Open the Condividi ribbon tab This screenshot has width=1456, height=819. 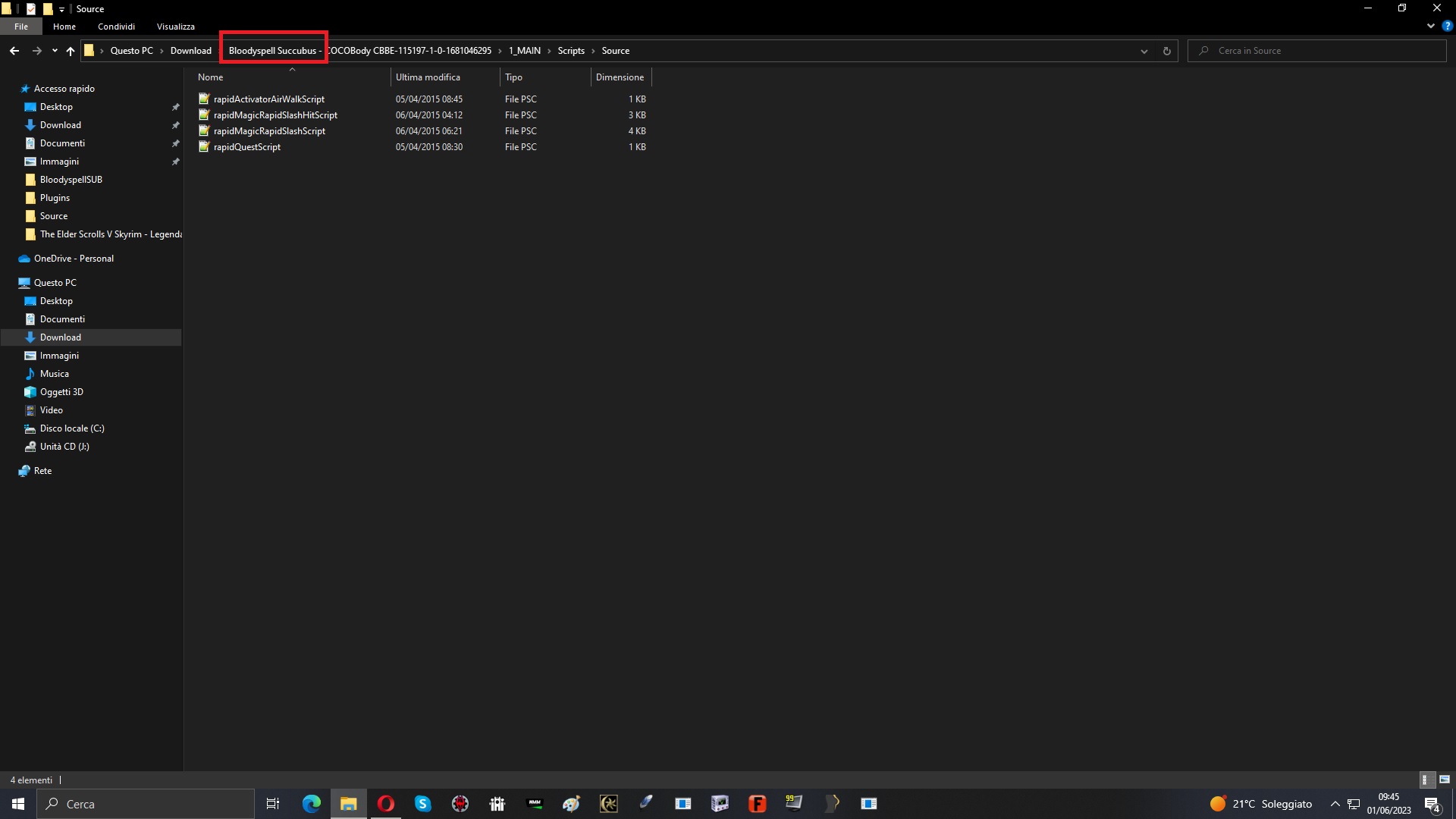(x=116, y=27)
